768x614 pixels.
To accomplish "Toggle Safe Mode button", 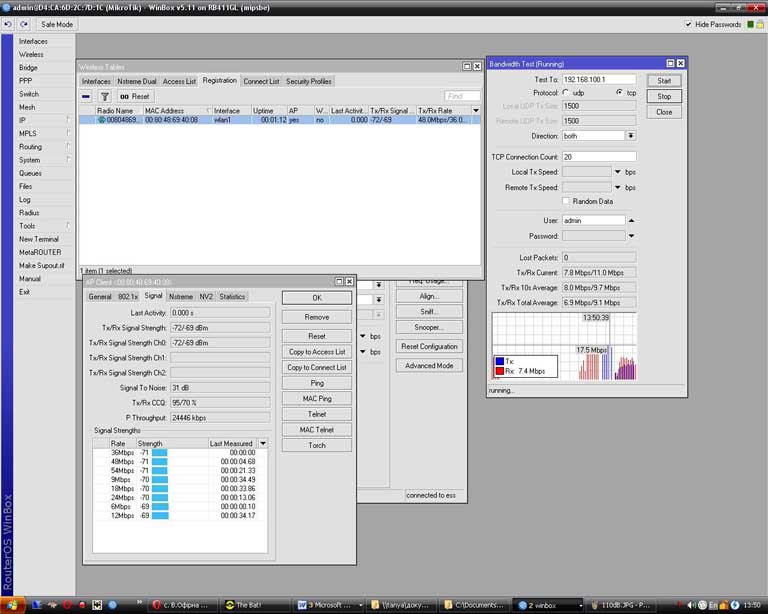I will coord(56,24).
